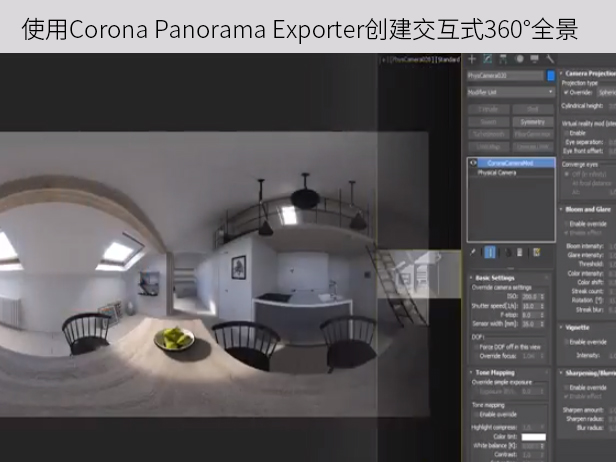Screen dimensions: 616x462
Task: Click the PhysCamera020 object name field
Action: tap(505, 76)
